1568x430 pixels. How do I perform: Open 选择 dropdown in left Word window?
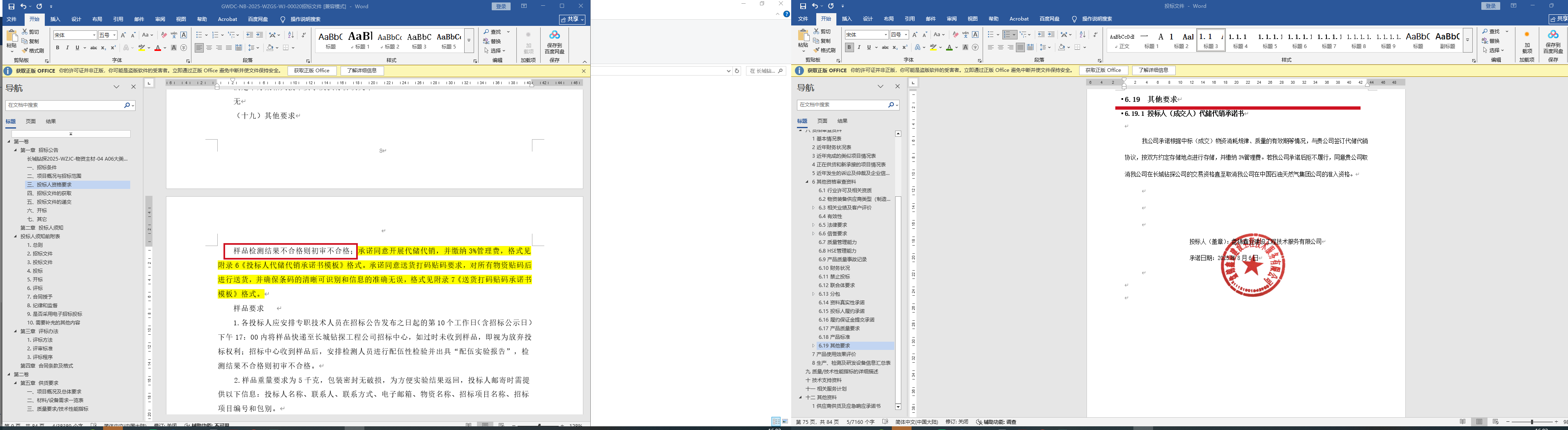click(x=495, y=51)
